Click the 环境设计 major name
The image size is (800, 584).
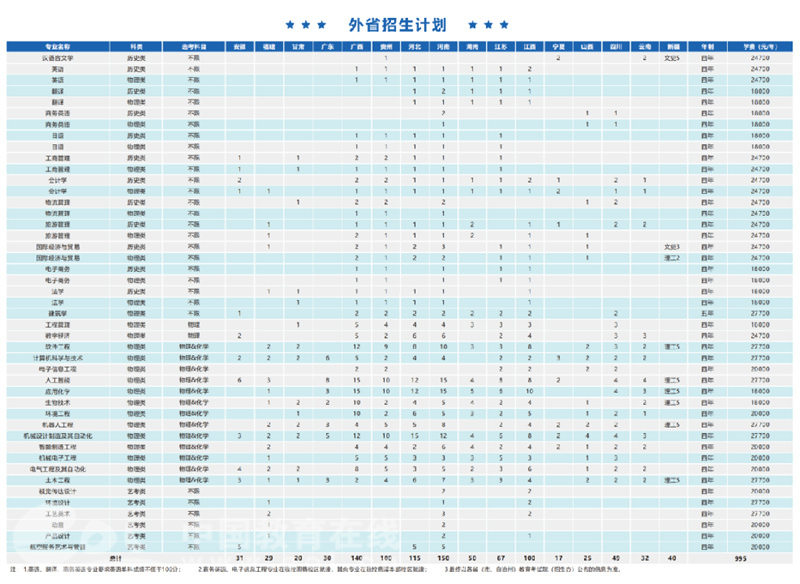click(58, 503)
